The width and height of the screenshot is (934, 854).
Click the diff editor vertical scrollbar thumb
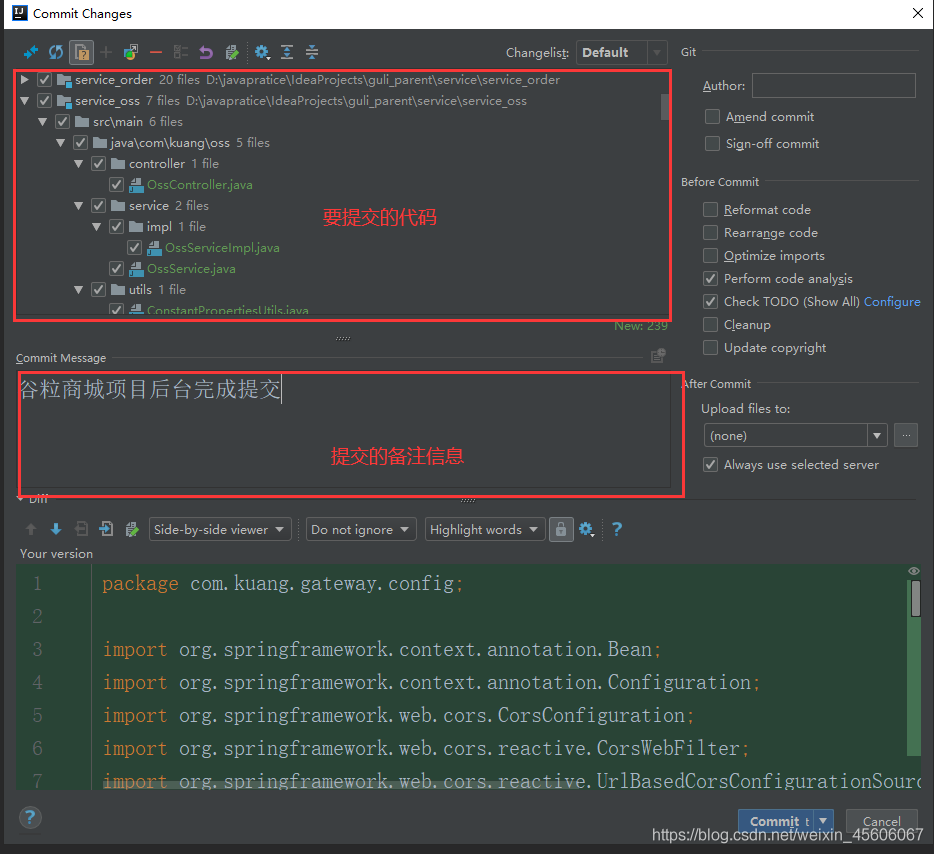[x=916, y=599]
